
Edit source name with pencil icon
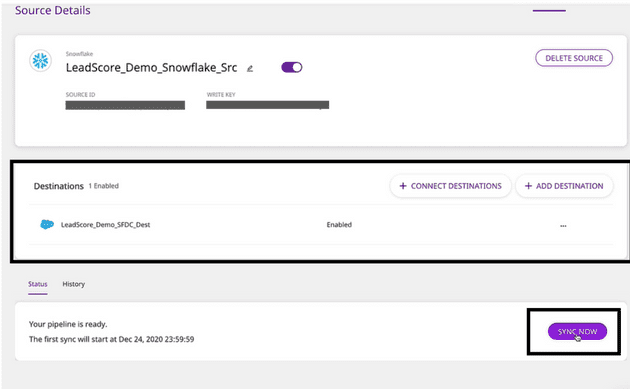coord(250,69)
